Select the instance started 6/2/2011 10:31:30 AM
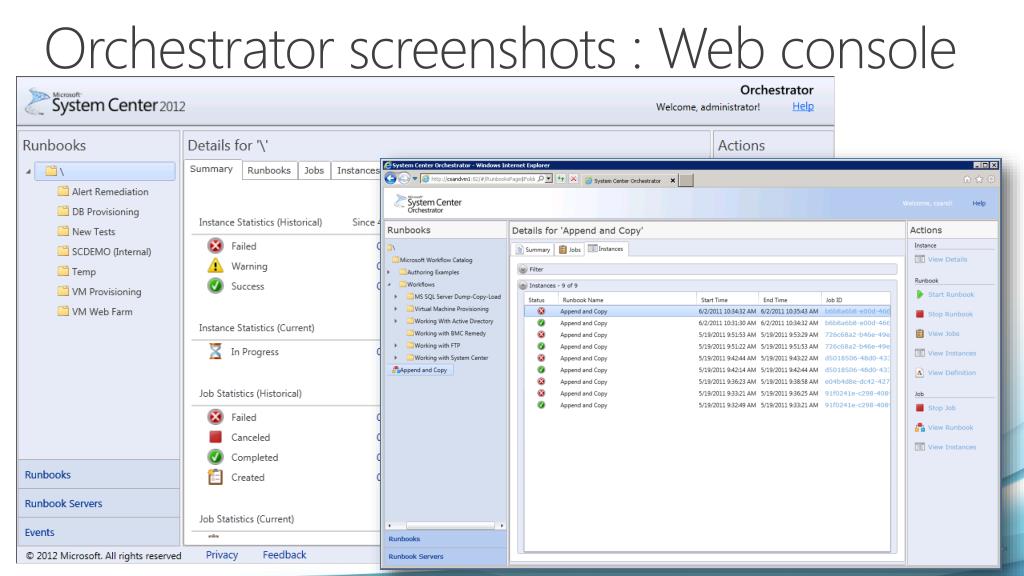The width and height of the screenshot is (1024, 576). pos(707,323)
